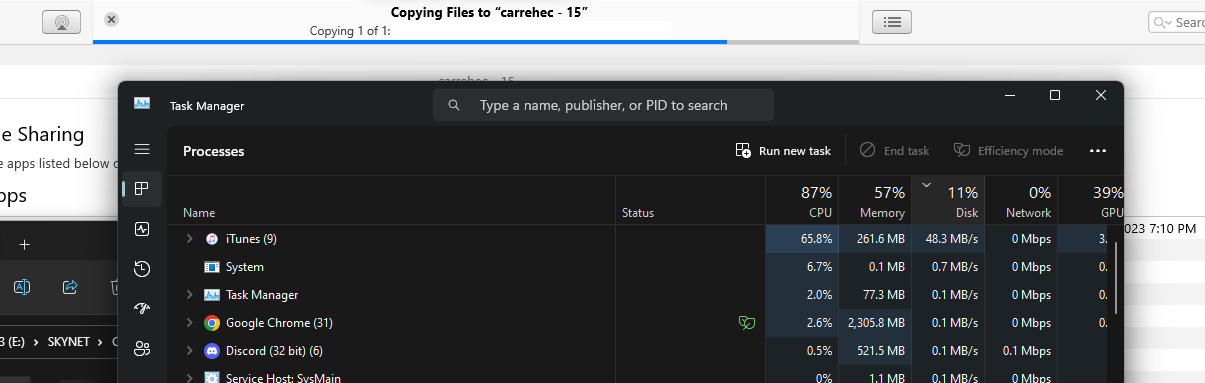This screenshot has width=1205, height=383.
Task: Sort processes by the Memory column
Action: pyautogui.click(x=875, y=200)
